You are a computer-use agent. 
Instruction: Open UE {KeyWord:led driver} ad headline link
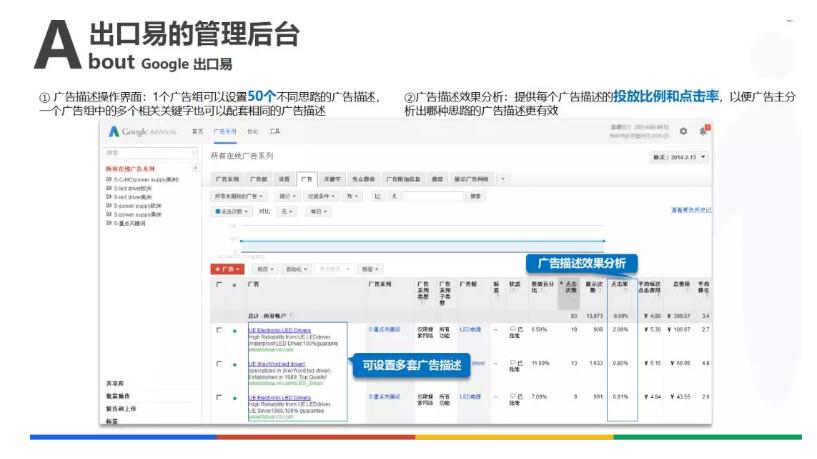(277, 364)
